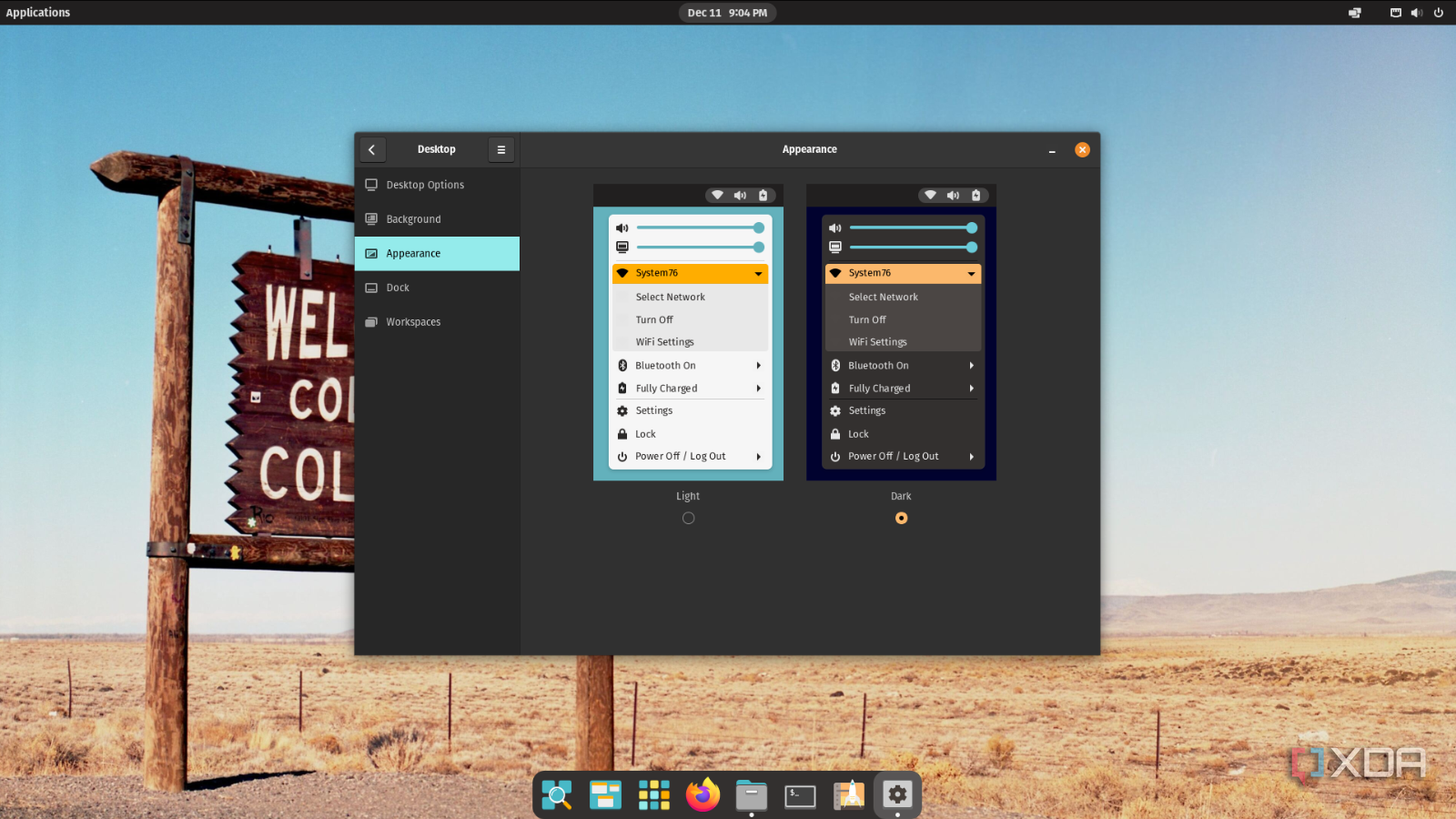The height and width of the screenshot is (819, 1456).
Task: Click speaker icon beside Light preview volume slider
Action: click(622, 228)
